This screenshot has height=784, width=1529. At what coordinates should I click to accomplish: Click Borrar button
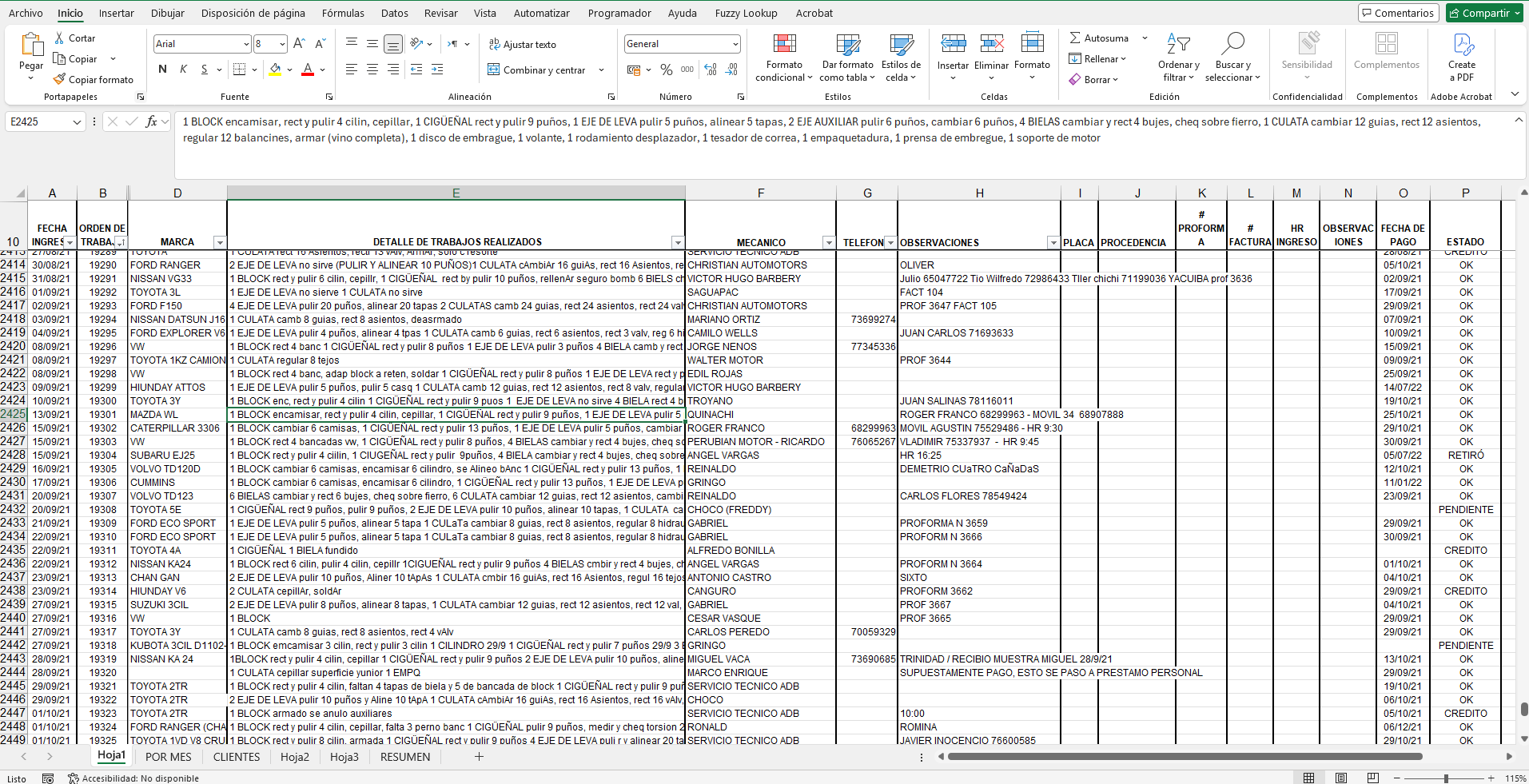point(1093,79)
